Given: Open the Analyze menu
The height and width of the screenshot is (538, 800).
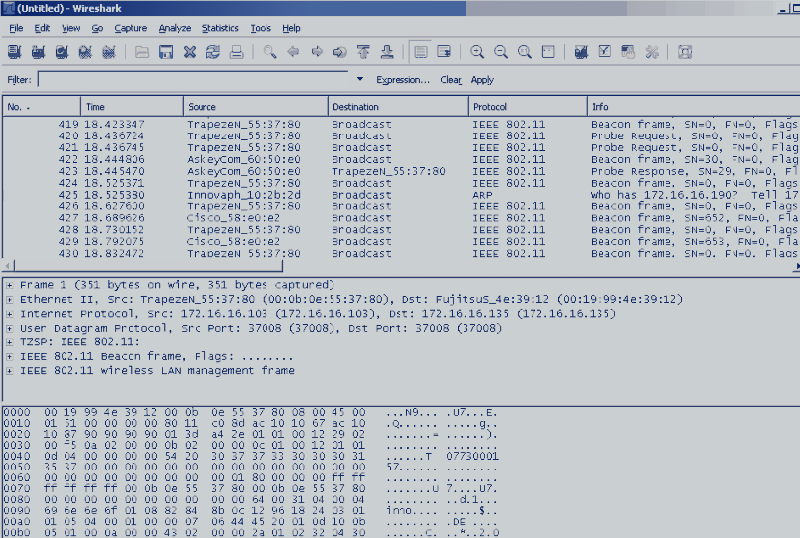Looking at the screenshot, I should (x=174, y=28).
